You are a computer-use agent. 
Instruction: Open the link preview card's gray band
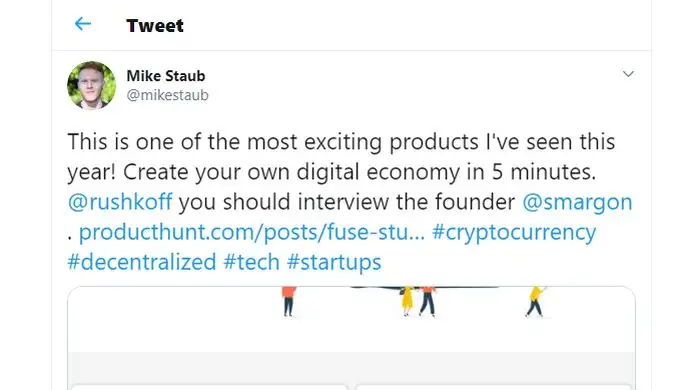[351, 367]
